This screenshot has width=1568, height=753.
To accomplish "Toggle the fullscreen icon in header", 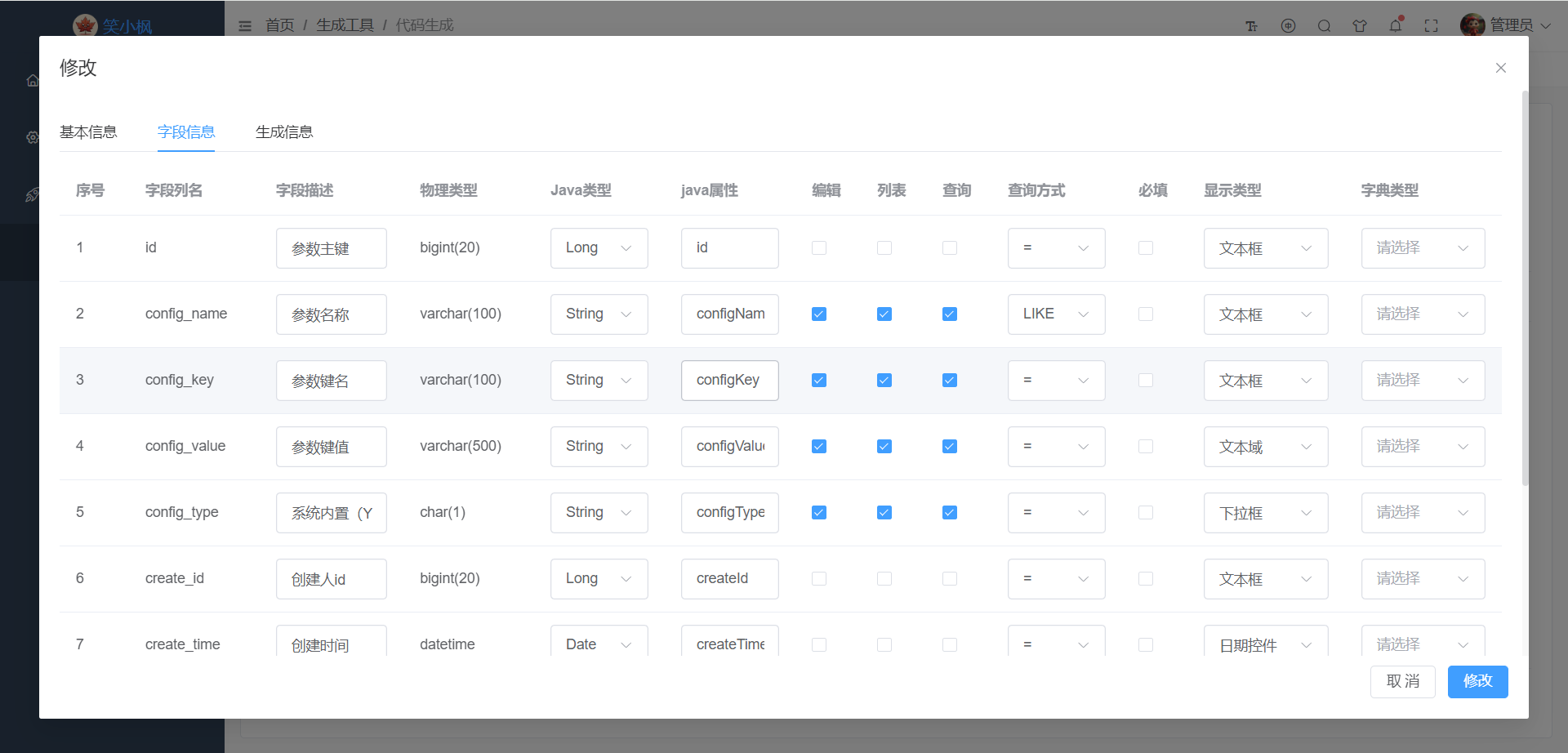I will 1431,26.
